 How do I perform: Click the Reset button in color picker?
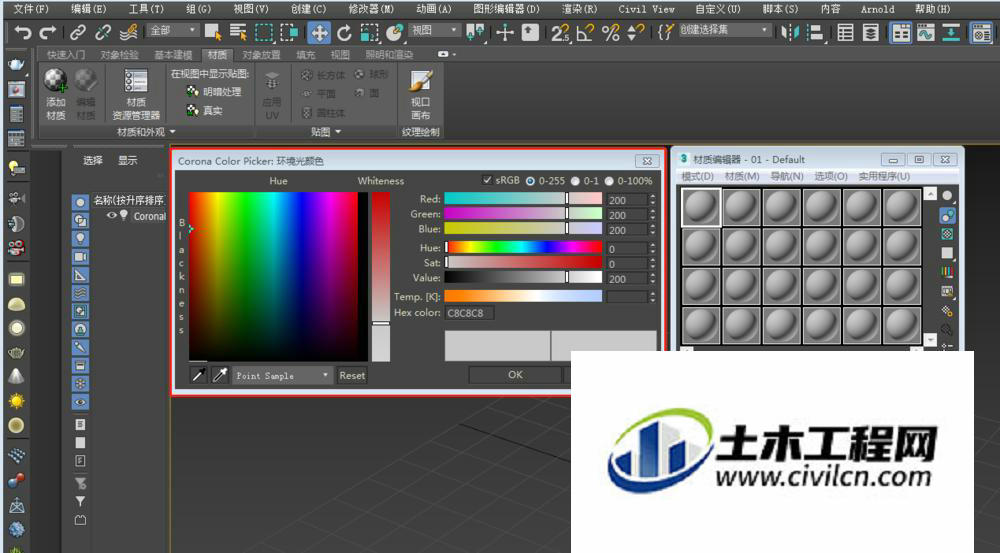(352, 376)
